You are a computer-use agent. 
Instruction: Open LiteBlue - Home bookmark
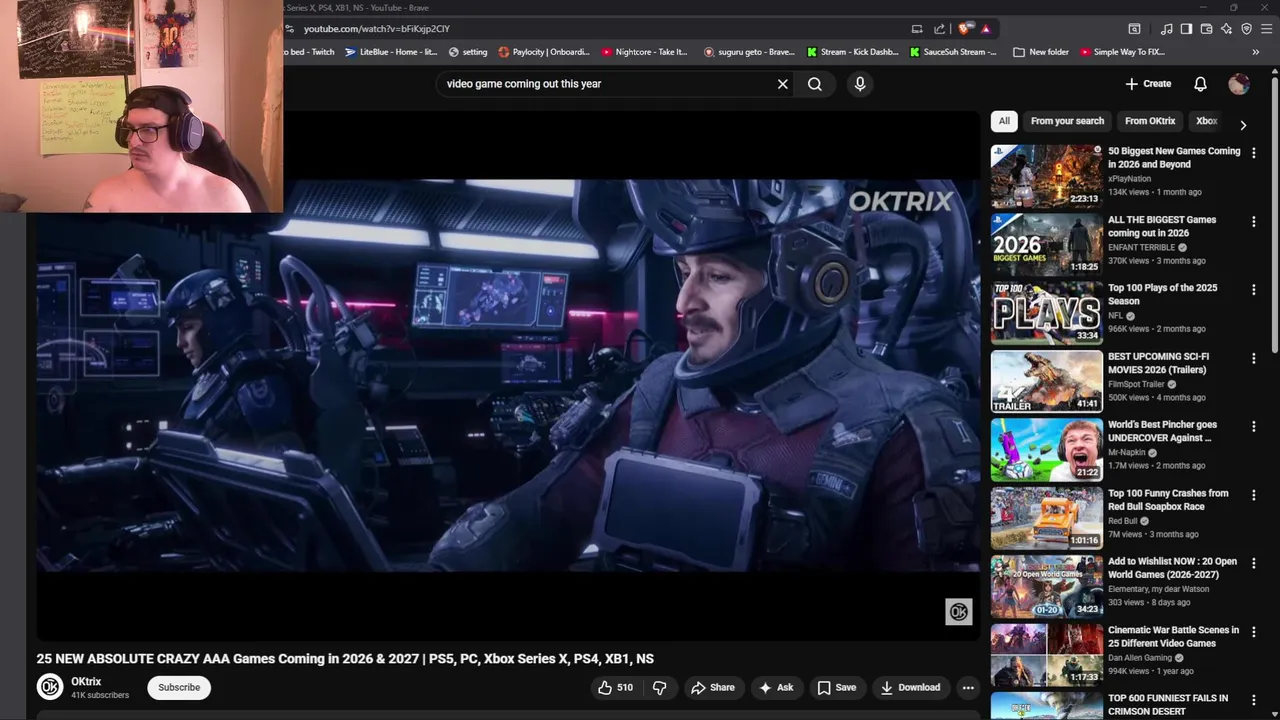coord(391,52)
